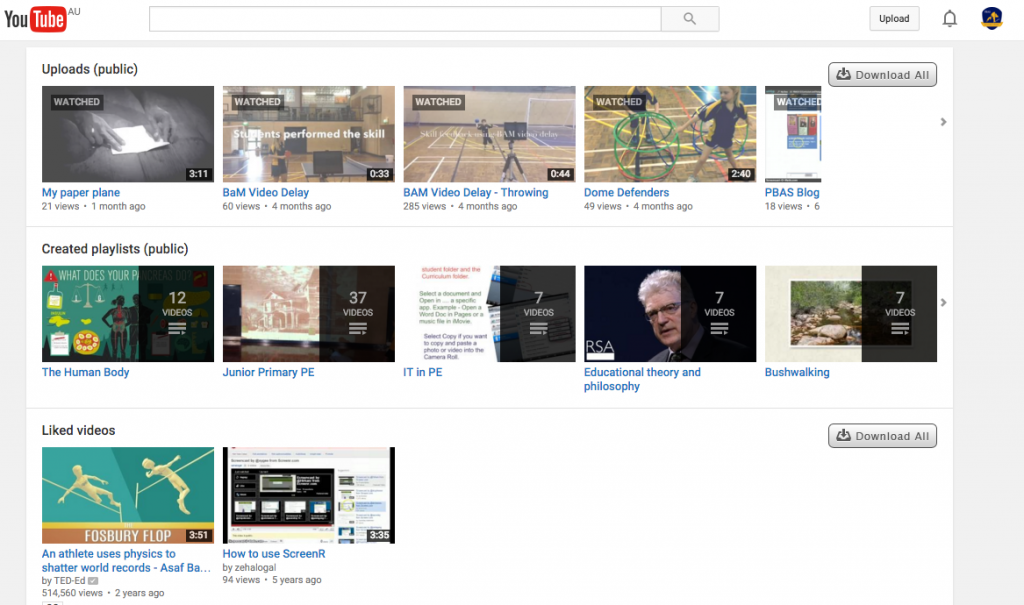1024x605 pixels.
Task: Show next playlists with right chevron
Action: pyautogui.click(x=943, y=302)
